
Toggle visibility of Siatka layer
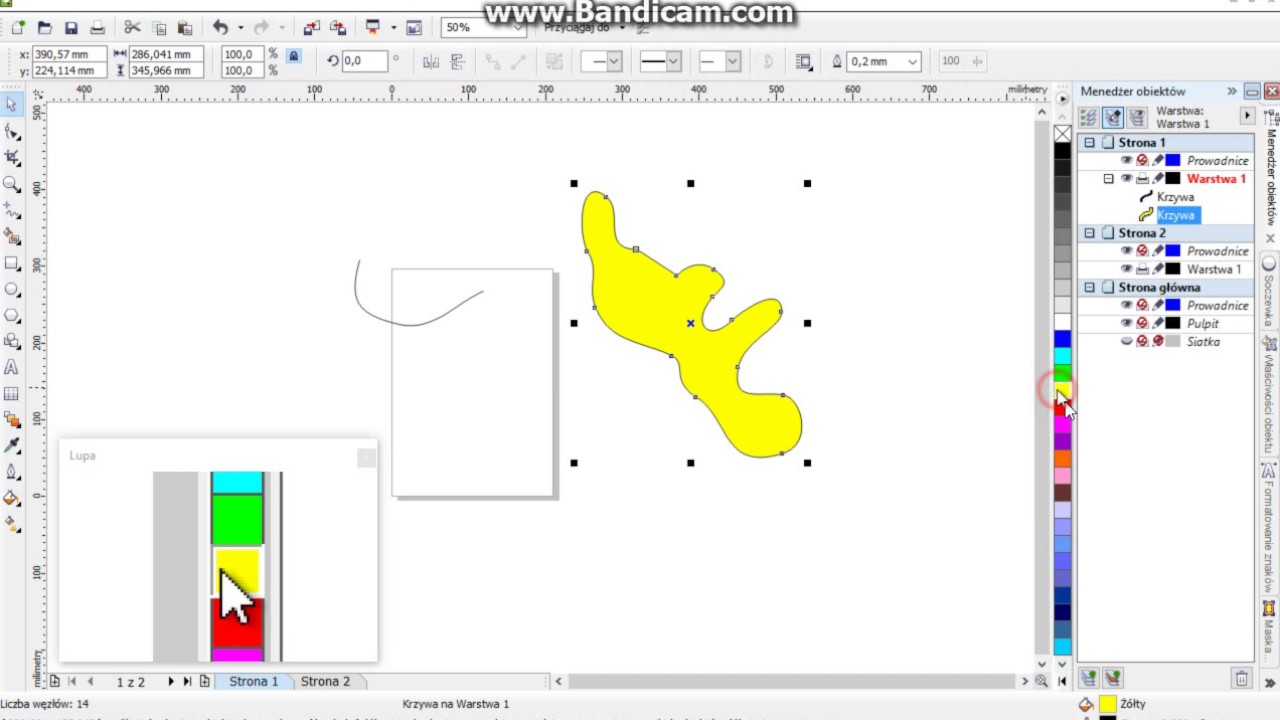(x=1126, y=341)
